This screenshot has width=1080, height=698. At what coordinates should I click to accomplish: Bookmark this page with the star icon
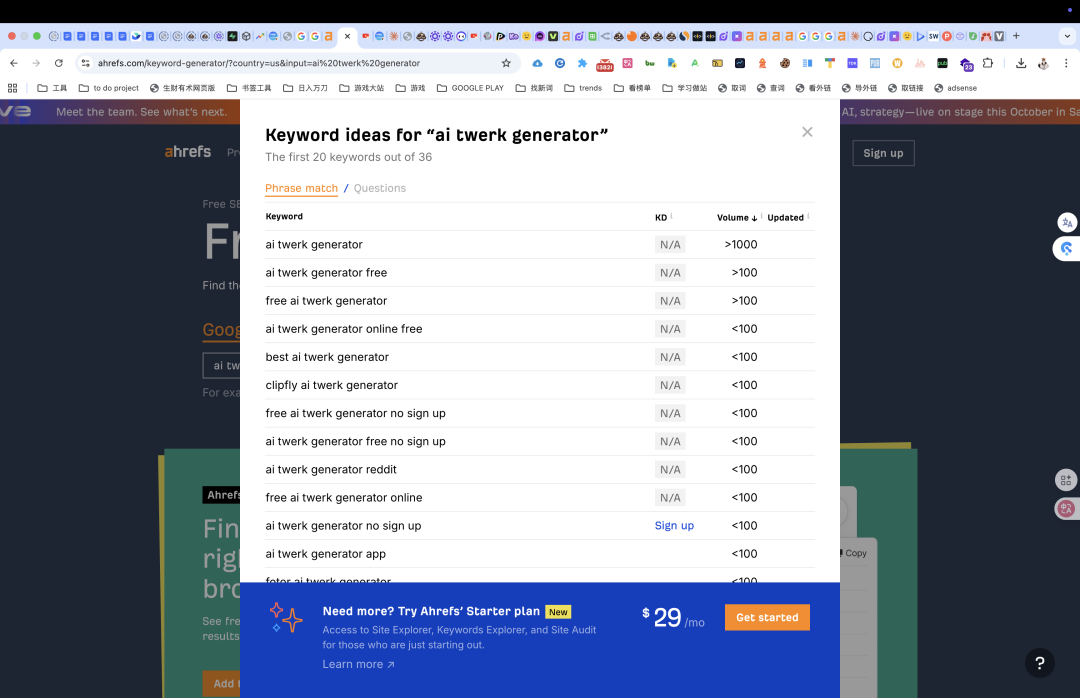click(506, 63)
